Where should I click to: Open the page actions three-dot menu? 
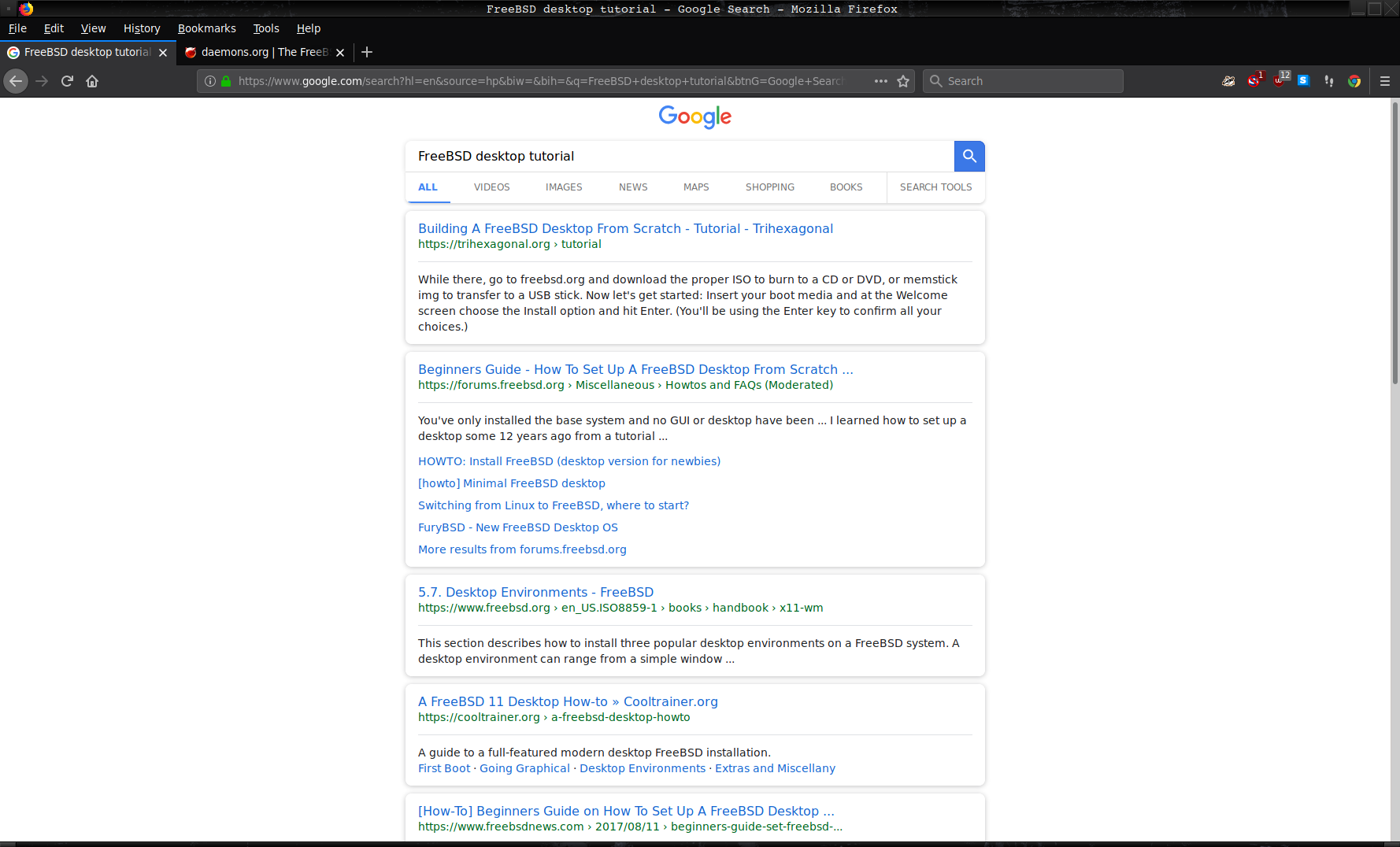[x=881, y=81]
